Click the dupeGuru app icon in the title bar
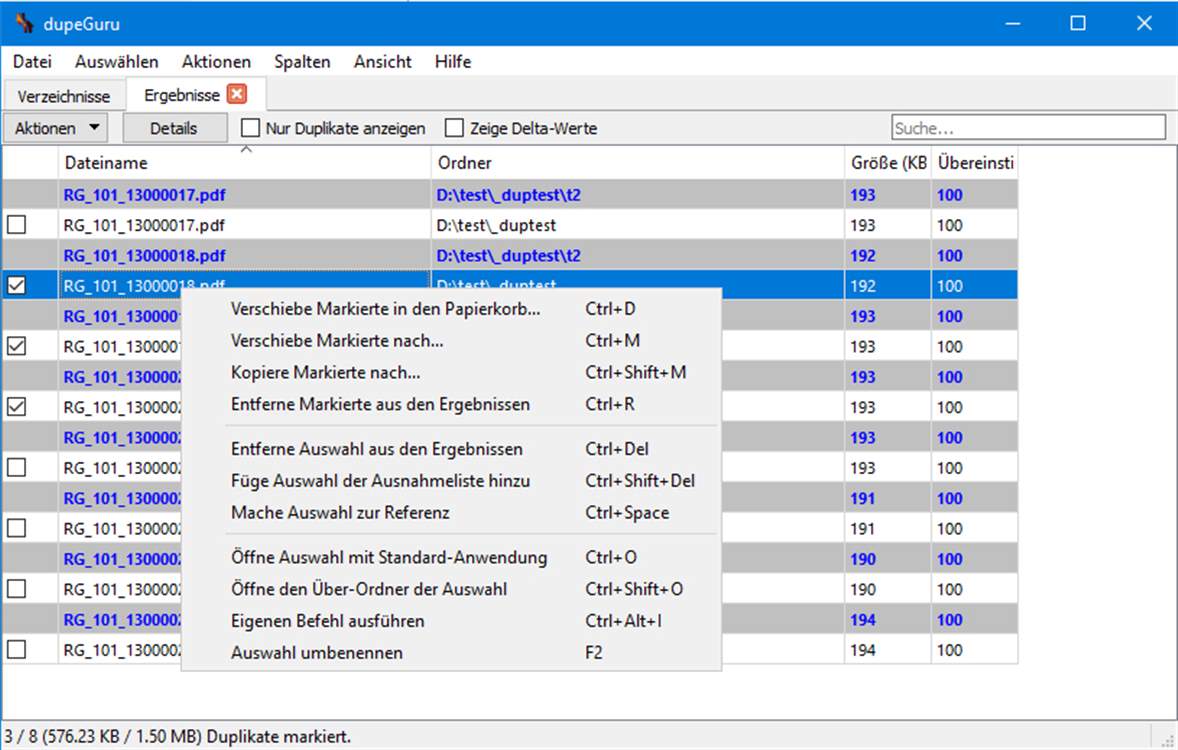 click(24, 23)
